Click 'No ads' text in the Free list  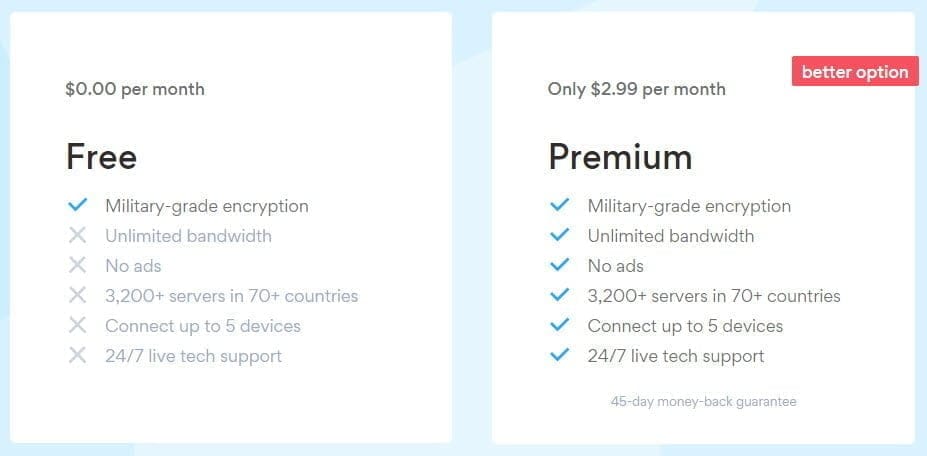(133, 266)
